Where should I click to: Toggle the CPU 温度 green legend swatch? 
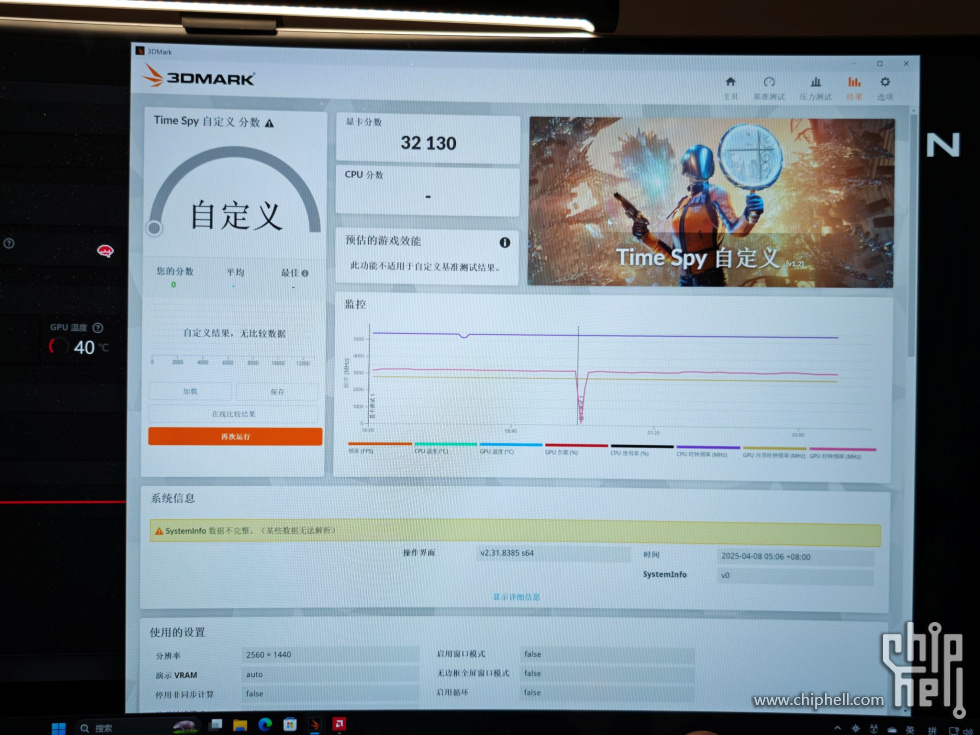tap(446, 444)
